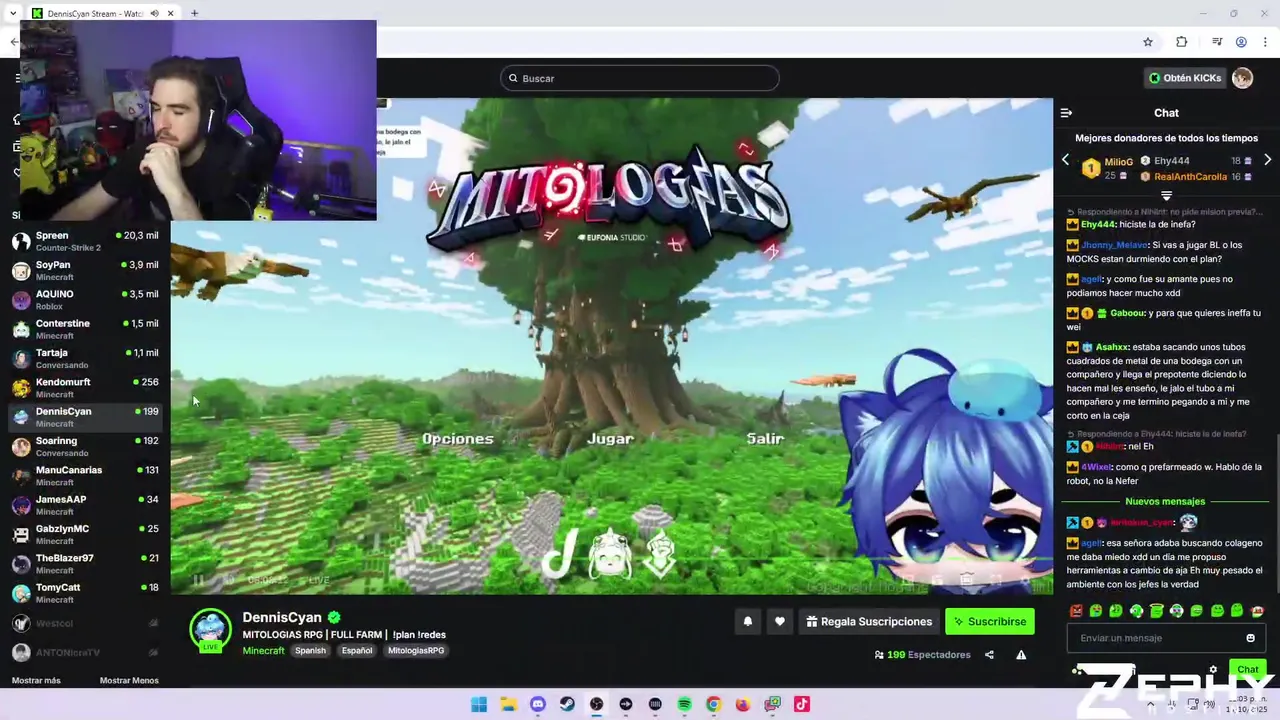
Task: Open Chrome three-dot menu
Action: pos(1265,42)
